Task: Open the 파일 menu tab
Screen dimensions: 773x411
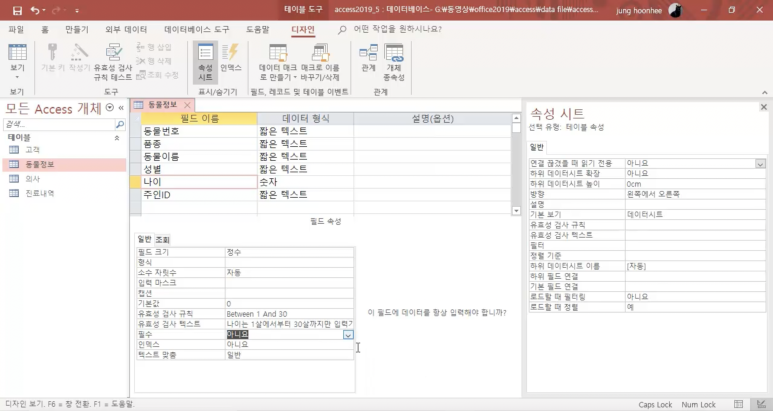Action: tap(16, 30)
